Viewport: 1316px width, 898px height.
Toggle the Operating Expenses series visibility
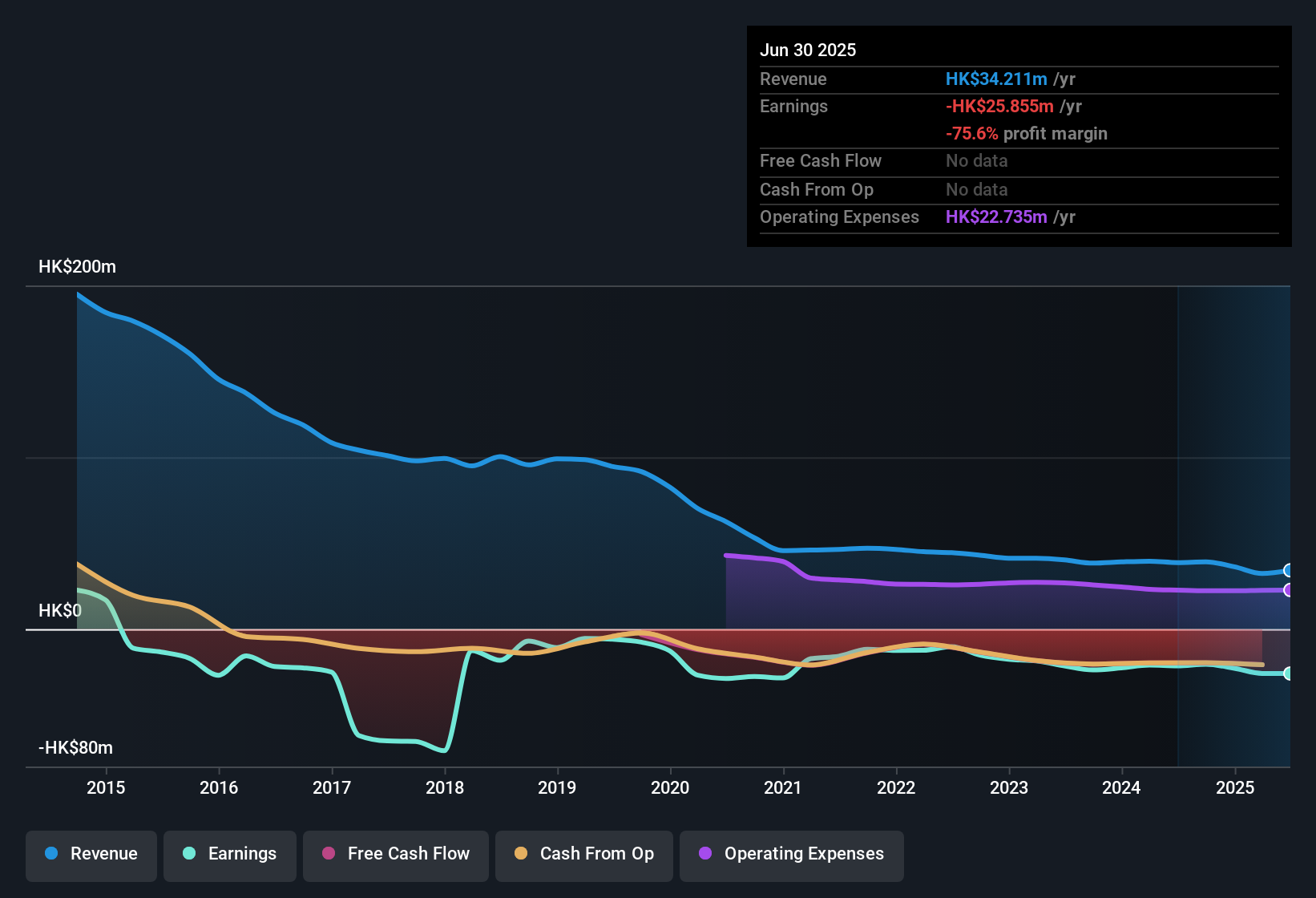coord(792,854)
